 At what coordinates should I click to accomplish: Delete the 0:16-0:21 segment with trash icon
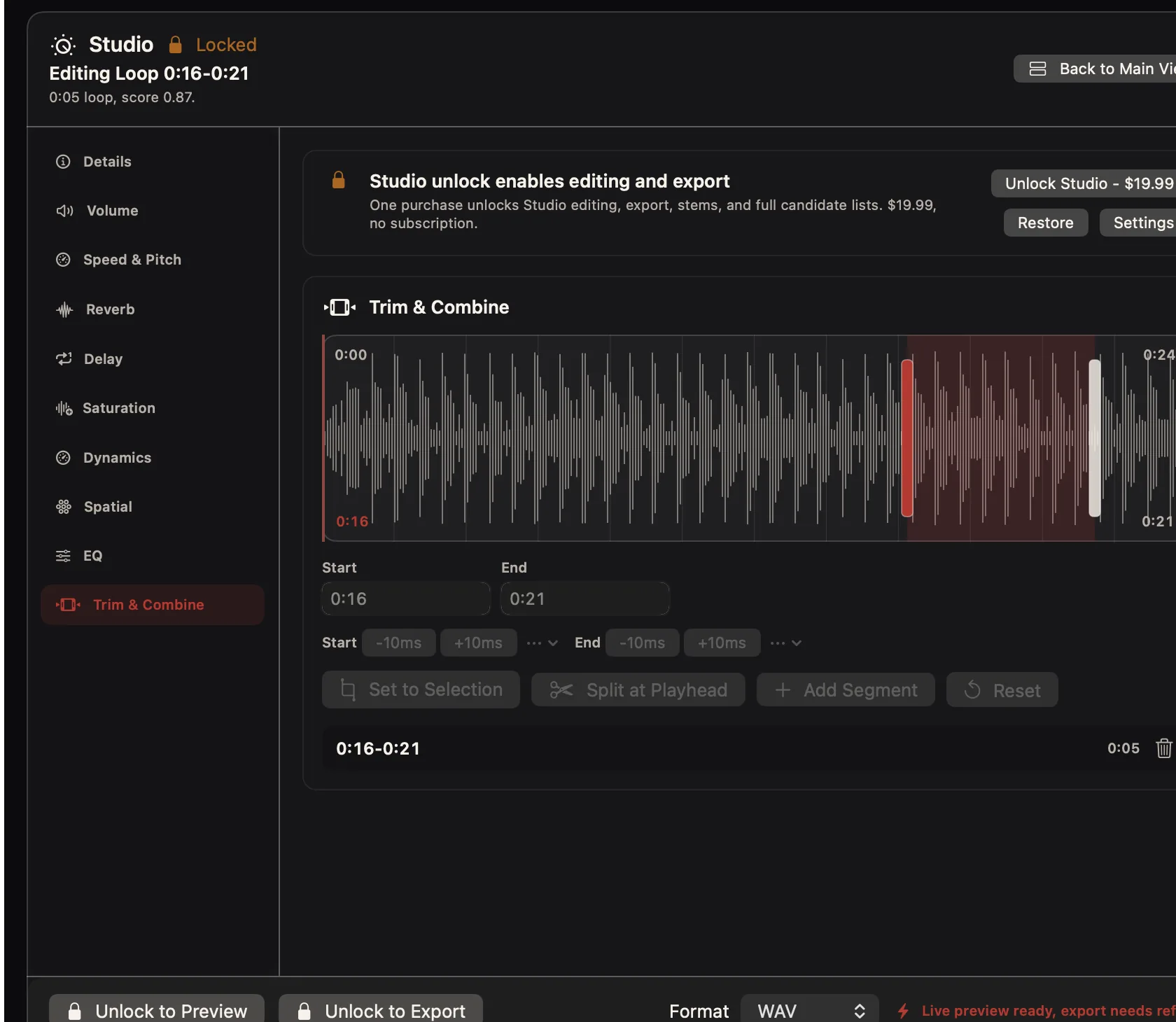[x=1163, y=748]
